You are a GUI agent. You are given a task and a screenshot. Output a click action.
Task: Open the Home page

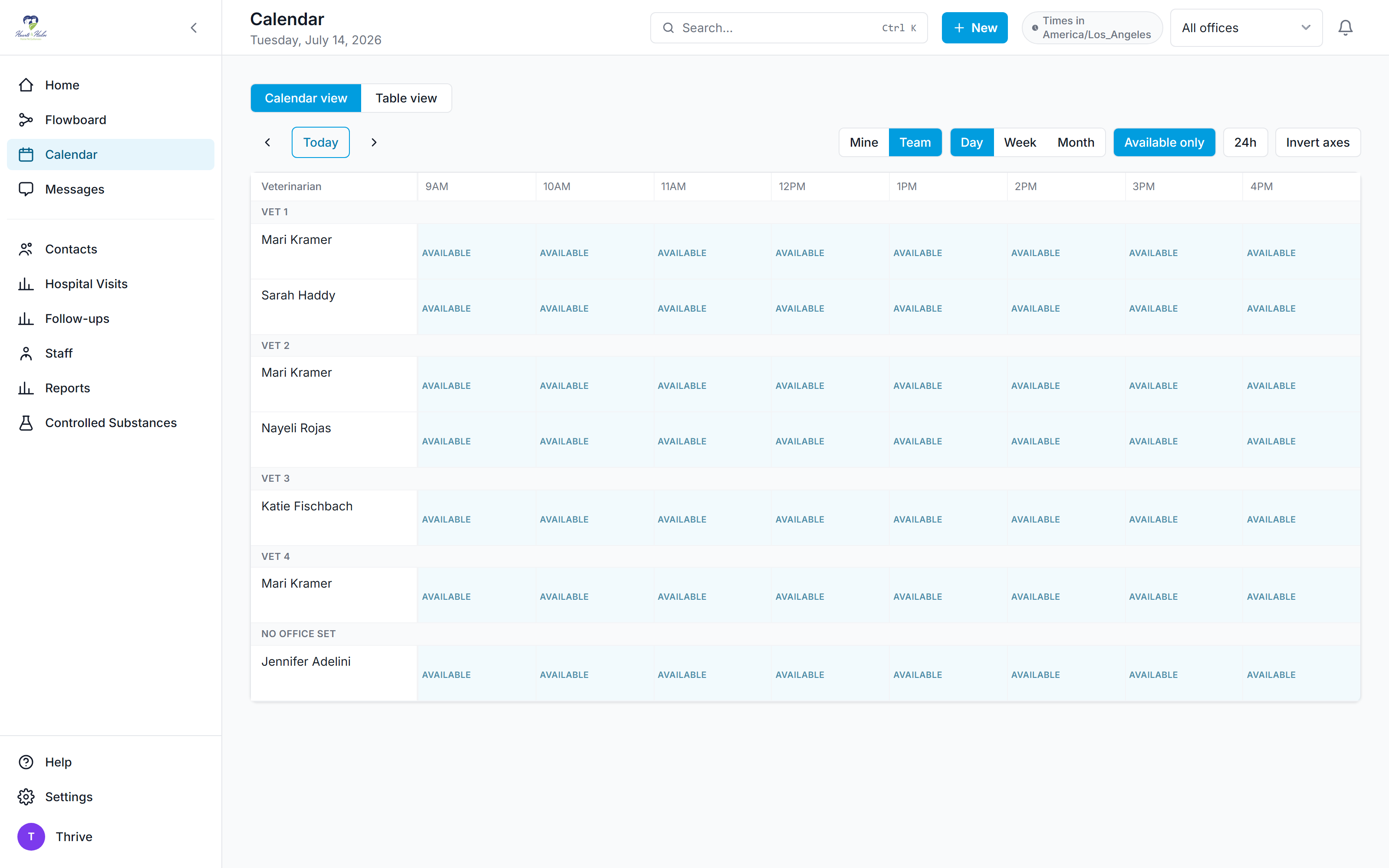coord(110,85)
